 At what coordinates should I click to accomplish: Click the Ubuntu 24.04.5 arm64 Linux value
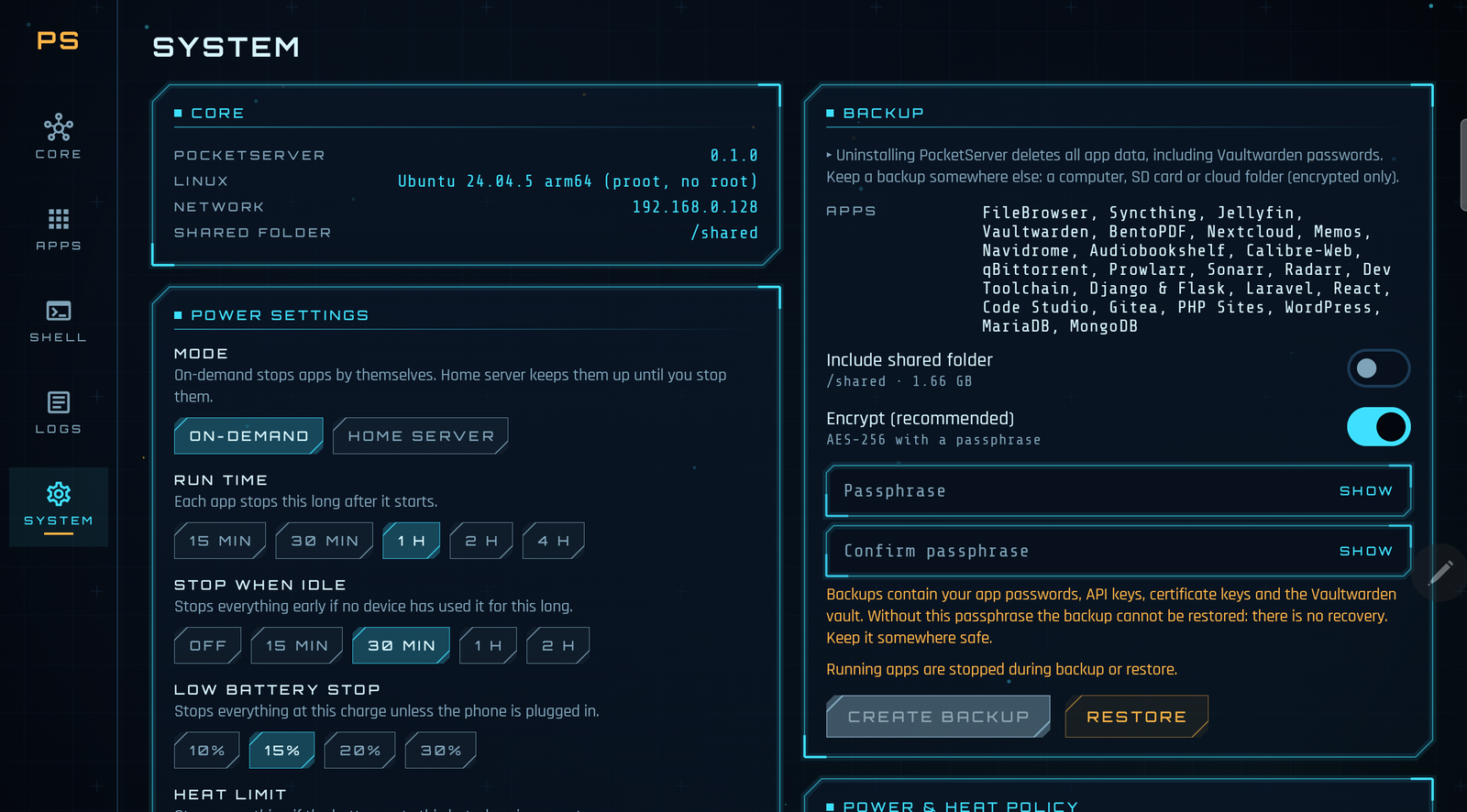tap(578, 181)
